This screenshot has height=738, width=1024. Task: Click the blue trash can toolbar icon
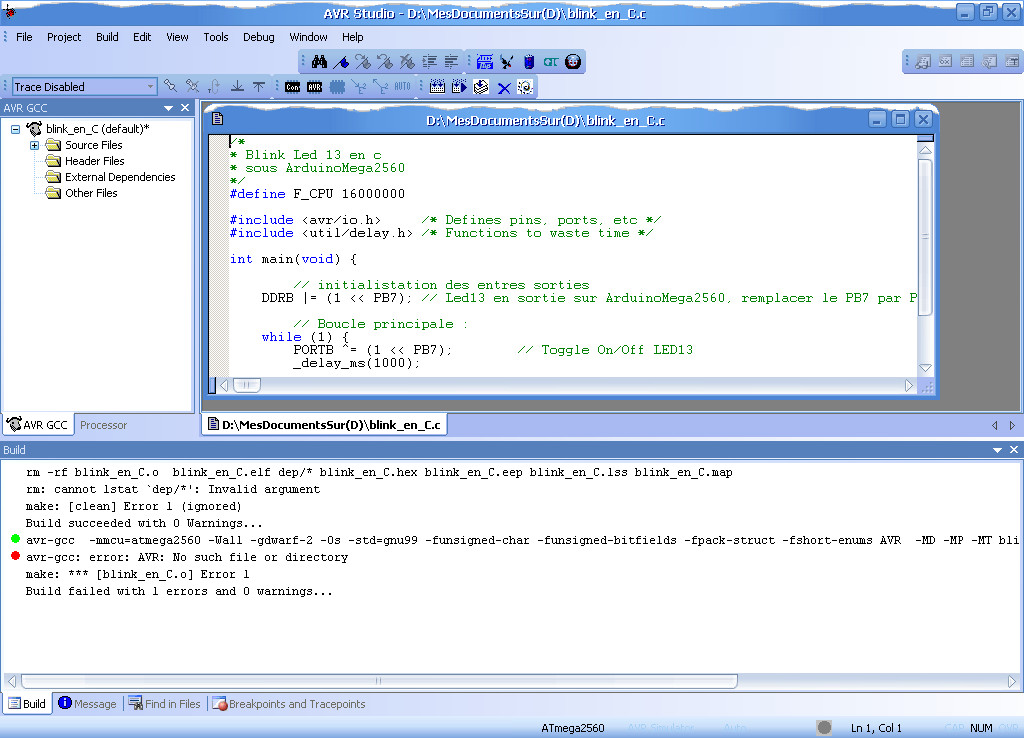point(529,62)
